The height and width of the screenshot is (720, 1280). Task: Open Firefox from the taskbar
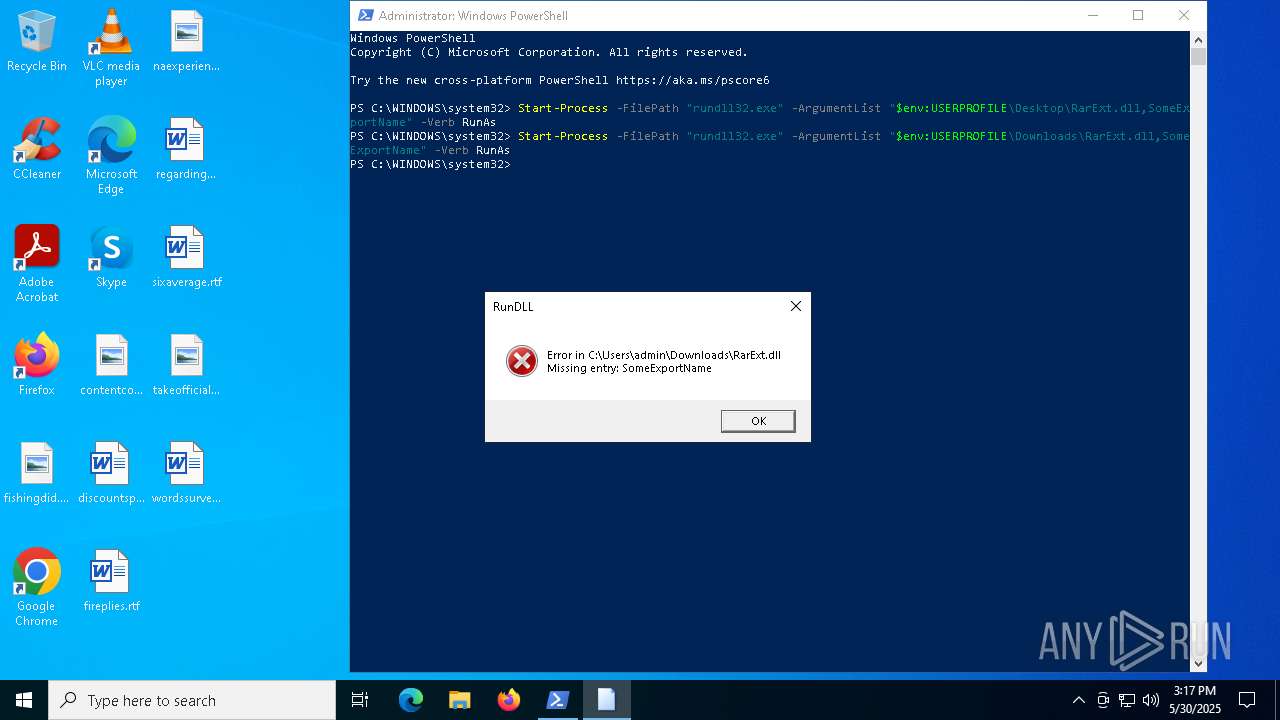[509, 700]
